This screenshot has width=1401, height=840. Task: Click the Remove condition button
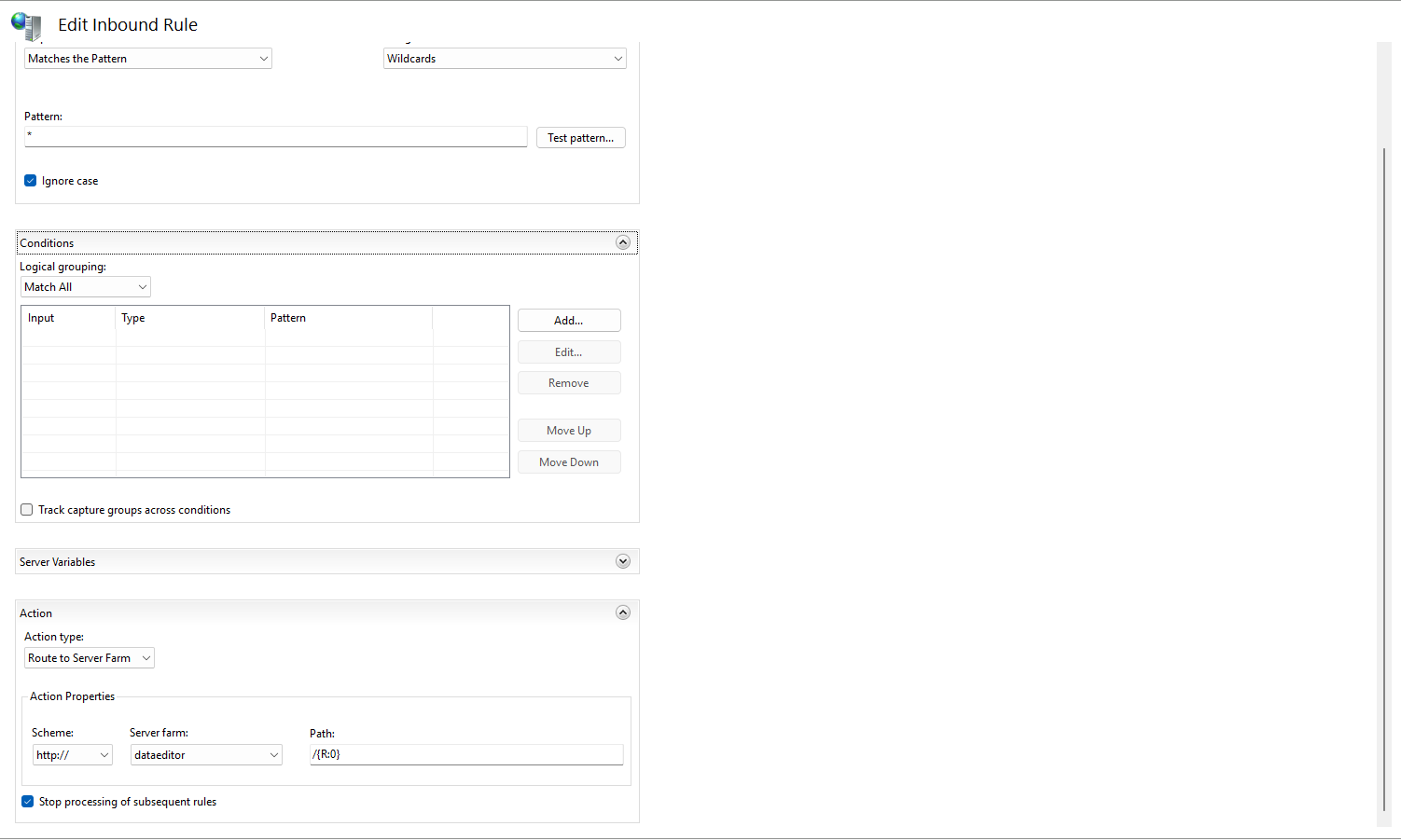pyautogui.click(x=569, y=383)
